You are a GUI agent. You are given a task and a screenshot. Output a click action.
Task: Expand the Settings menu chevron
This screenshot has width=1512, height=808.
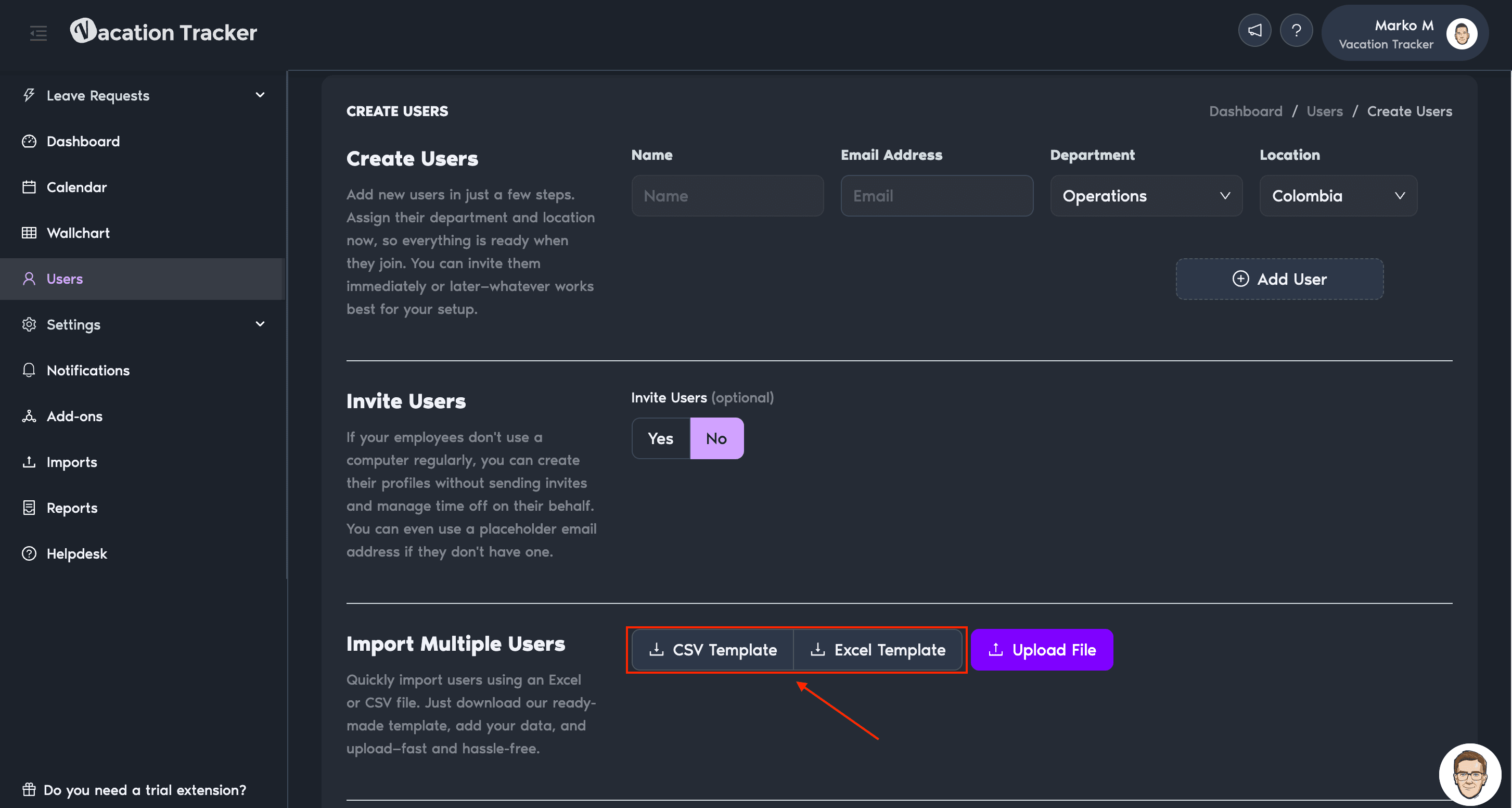(260, 324)
